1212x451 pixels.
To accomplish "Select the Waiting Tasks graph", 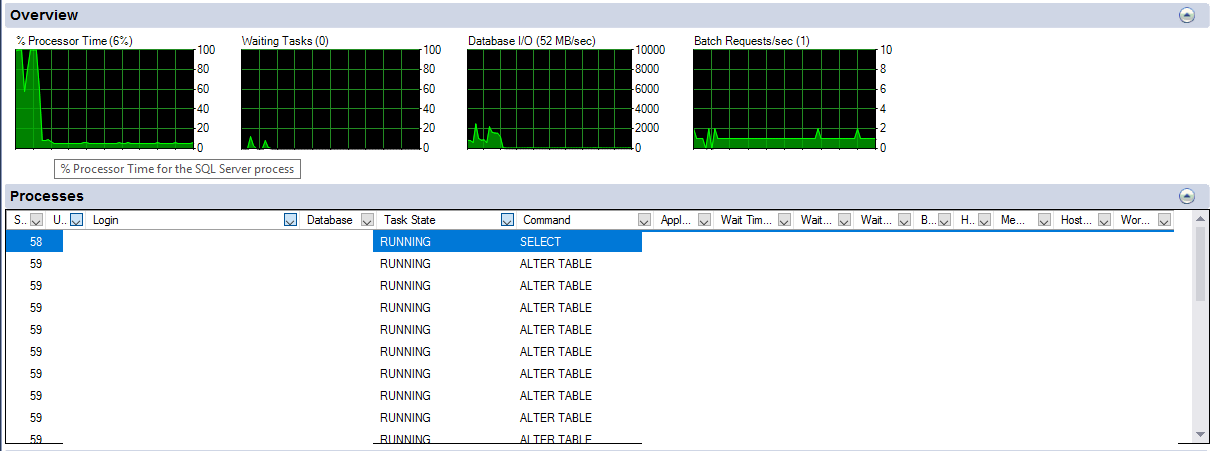I will pos(331,99).
